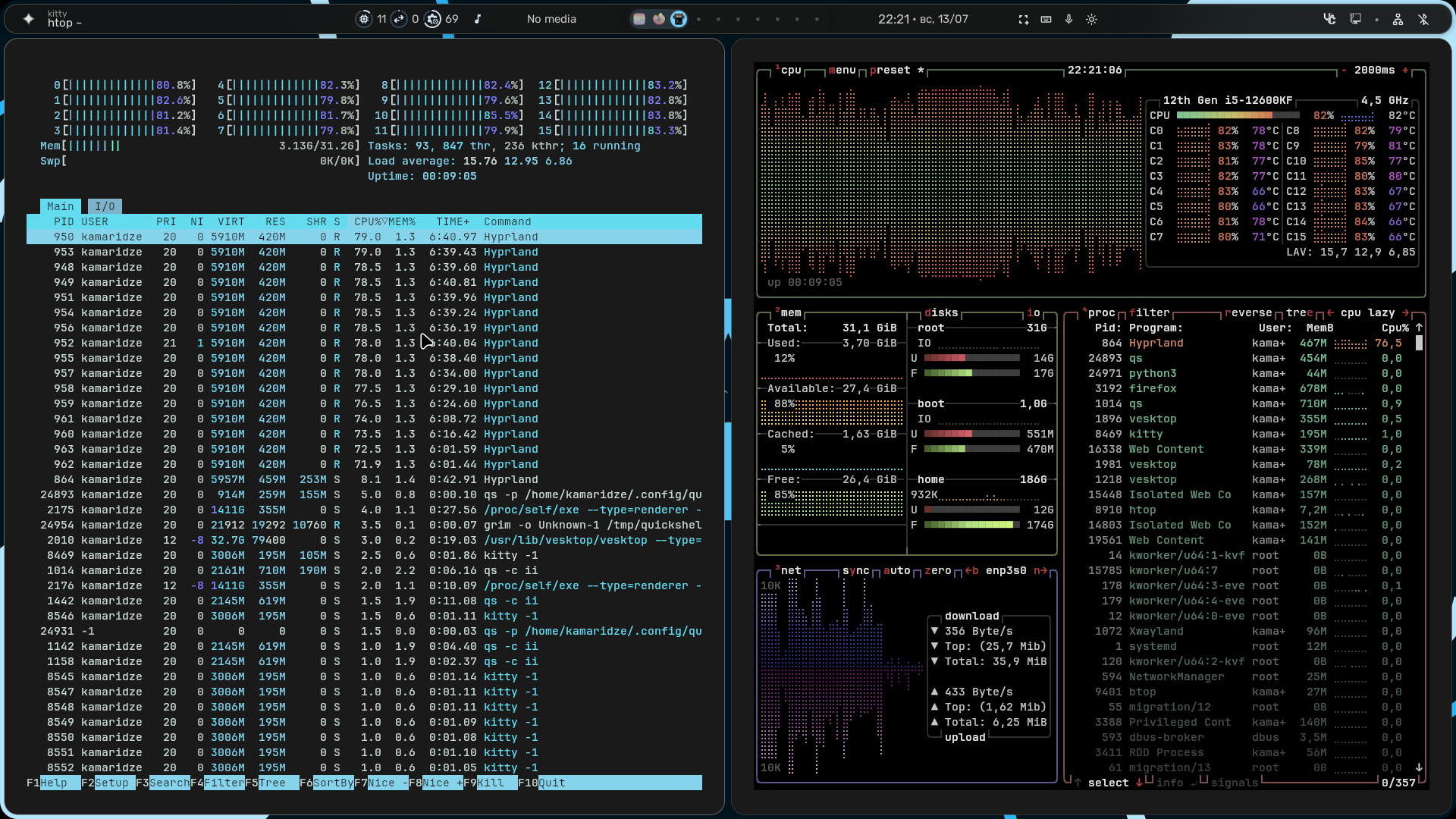The height and width of the screenshot is (819, 1456).
Task: Toggle the btop proc tree option
Action: (x=1299, y=312)
